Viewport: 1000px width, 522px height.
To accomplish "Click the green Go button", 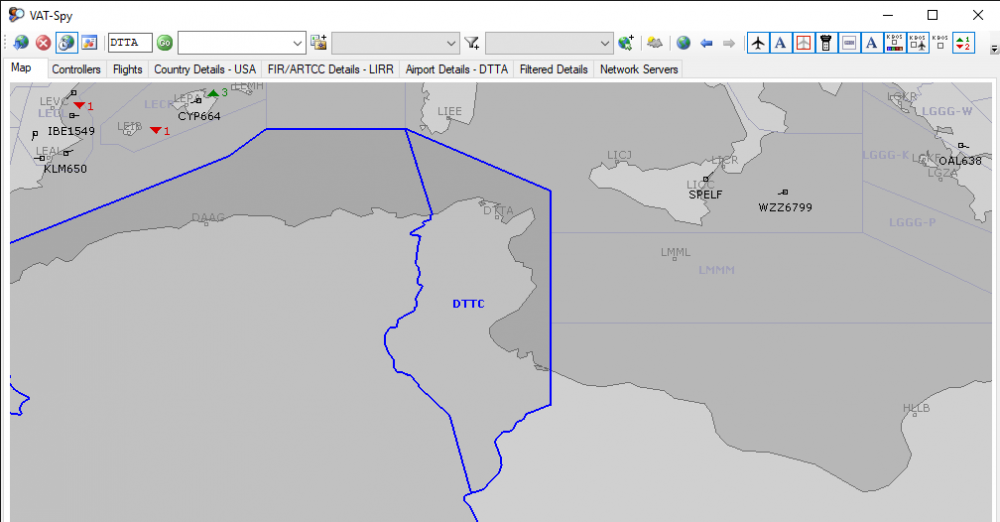I will click(165, 43).
